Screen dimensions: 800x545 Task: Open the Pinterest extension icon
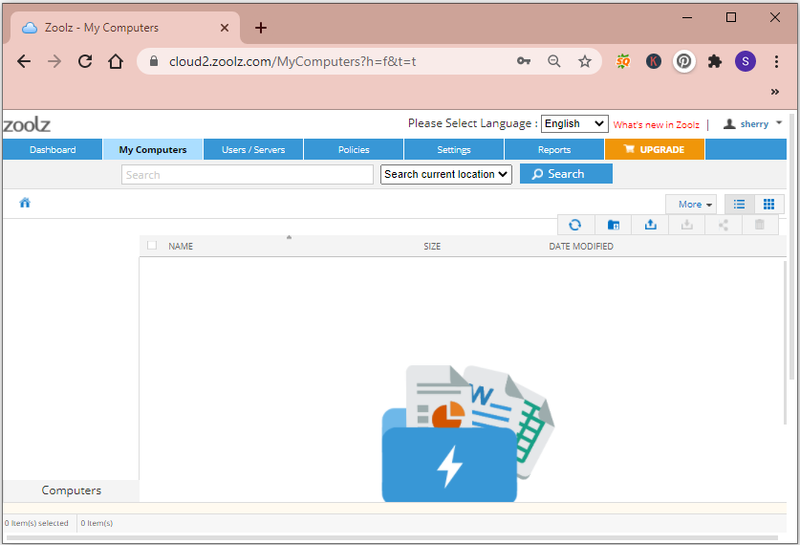tap(684, 62)
